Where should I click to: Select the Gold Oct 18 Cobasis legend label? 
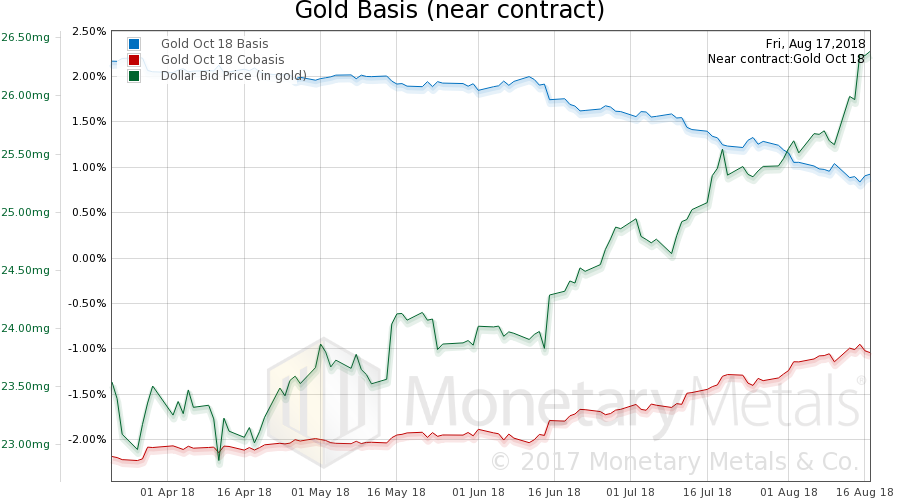pos(222,60)
